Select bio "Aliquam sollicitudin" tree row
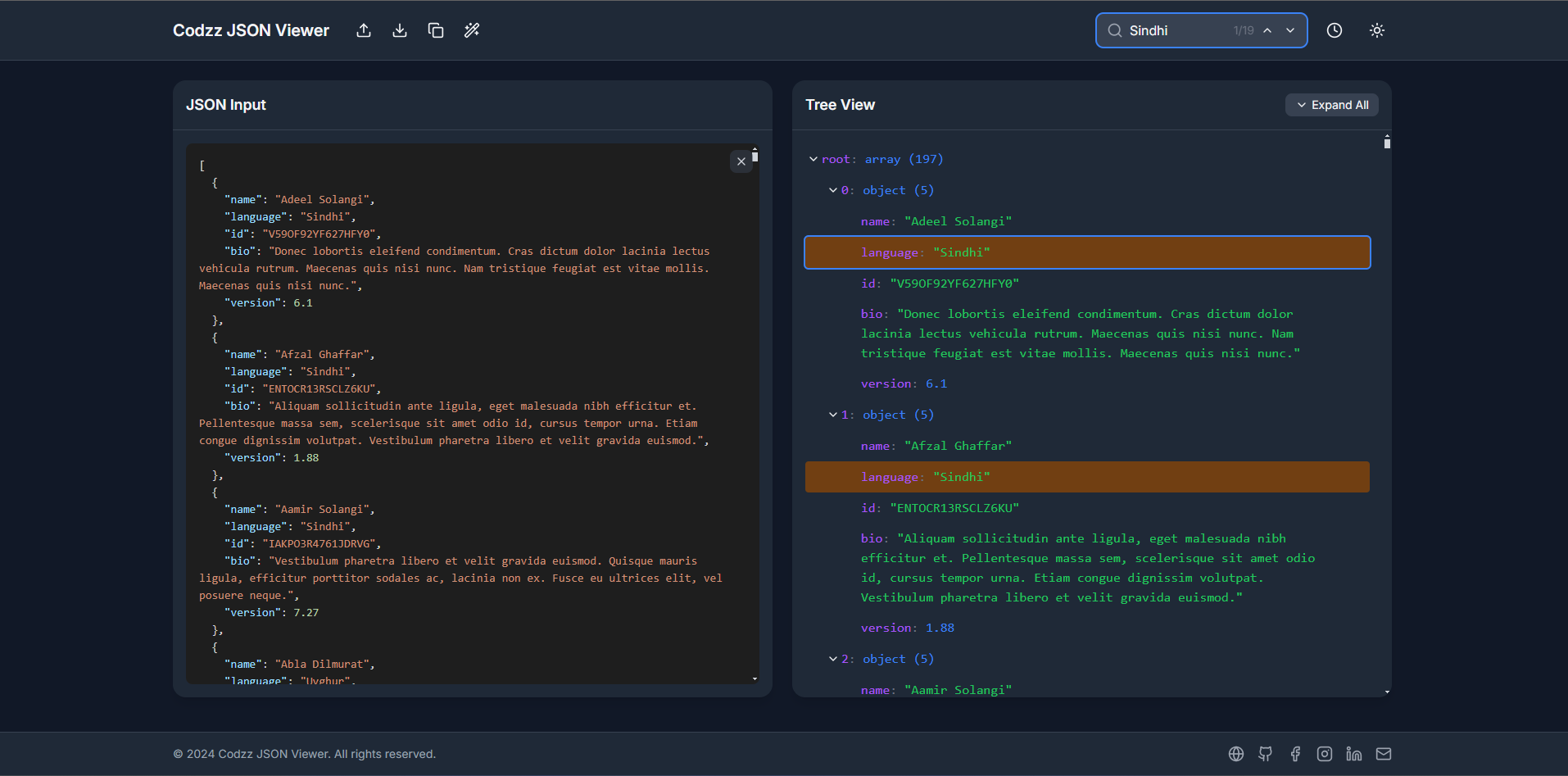The height and width of the screenshot is (776, 1568). click(1087, 568)
